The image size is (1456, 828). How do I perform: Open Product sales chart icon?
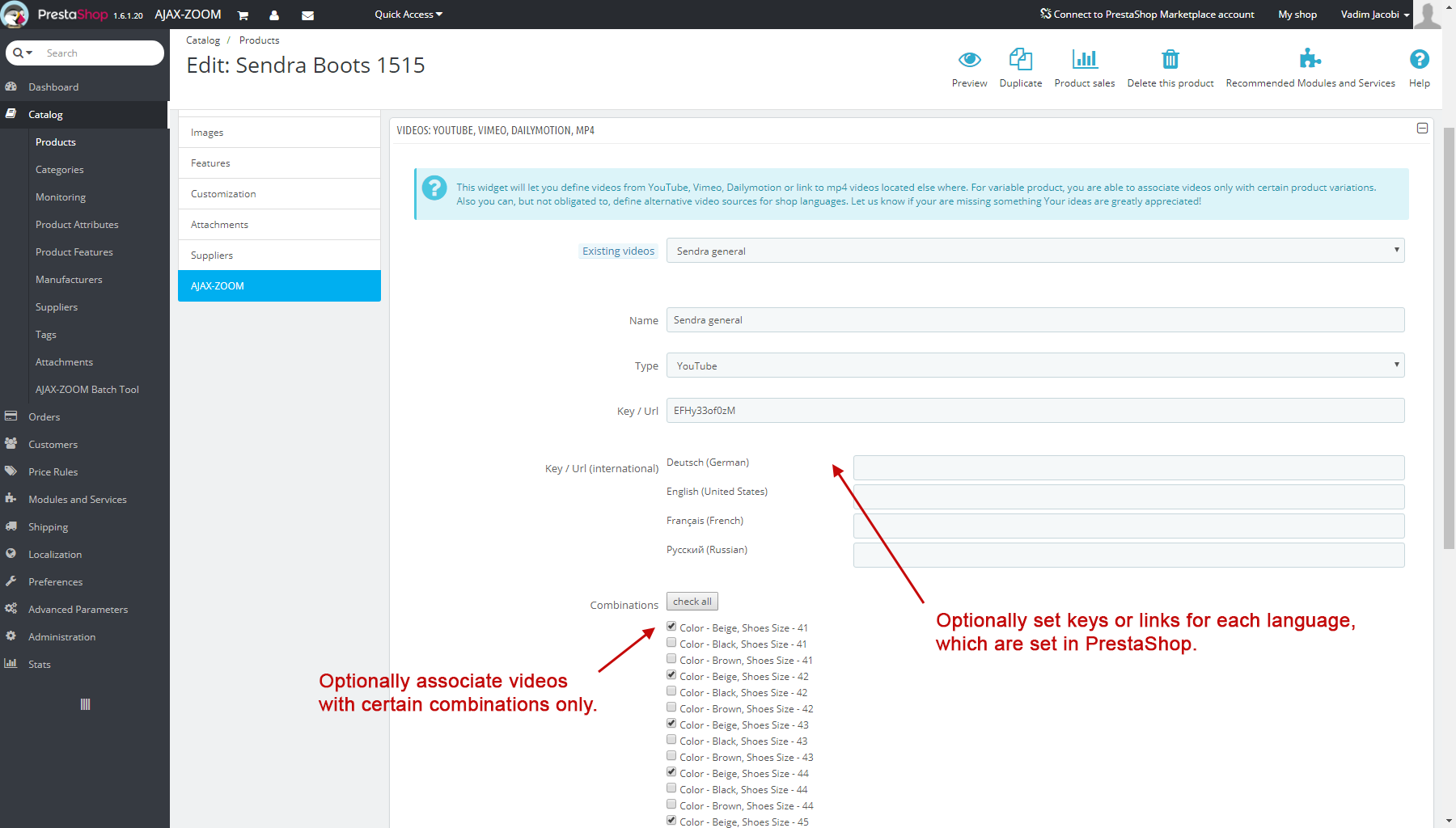tap(1084, 60)
